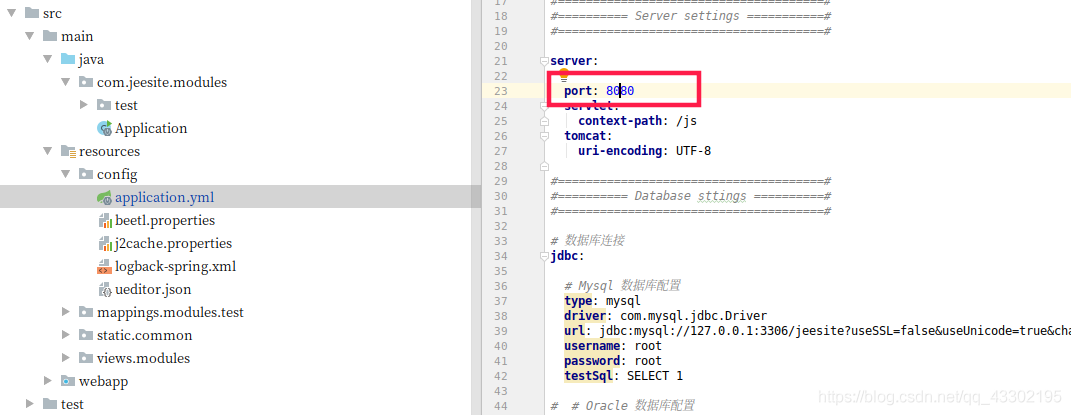Screen dimensions: 1071x415
Task: Click the jdbc:mysql url line
Action: click(817, 331)
